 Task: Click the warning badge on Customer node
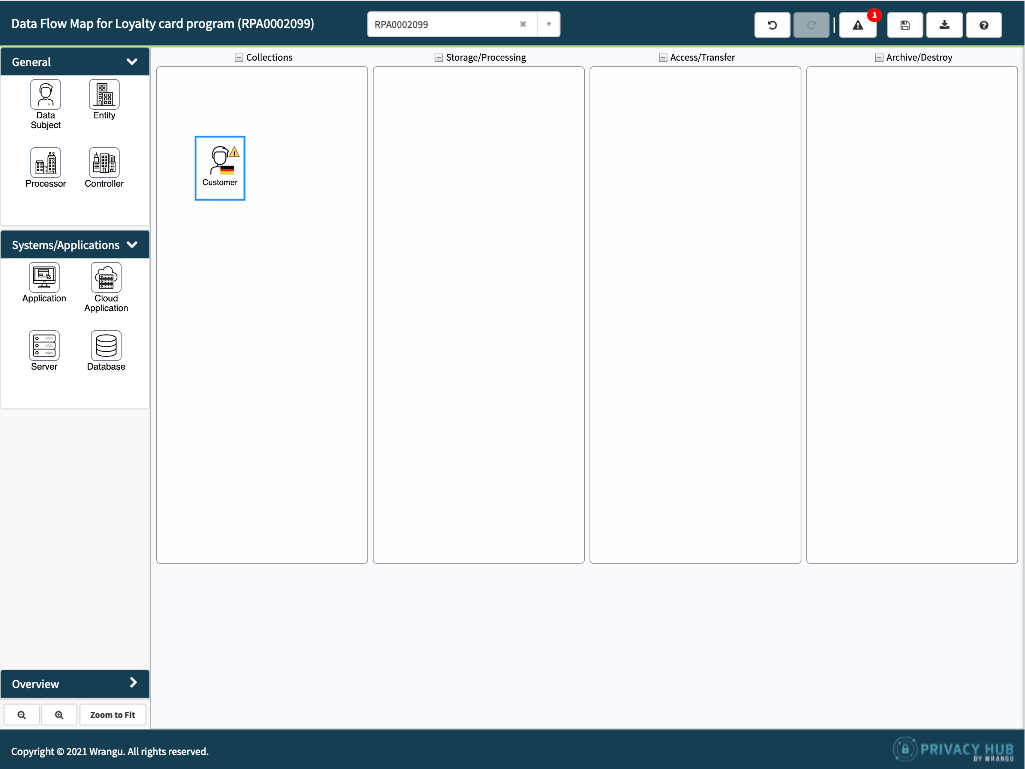click(234, 152)
